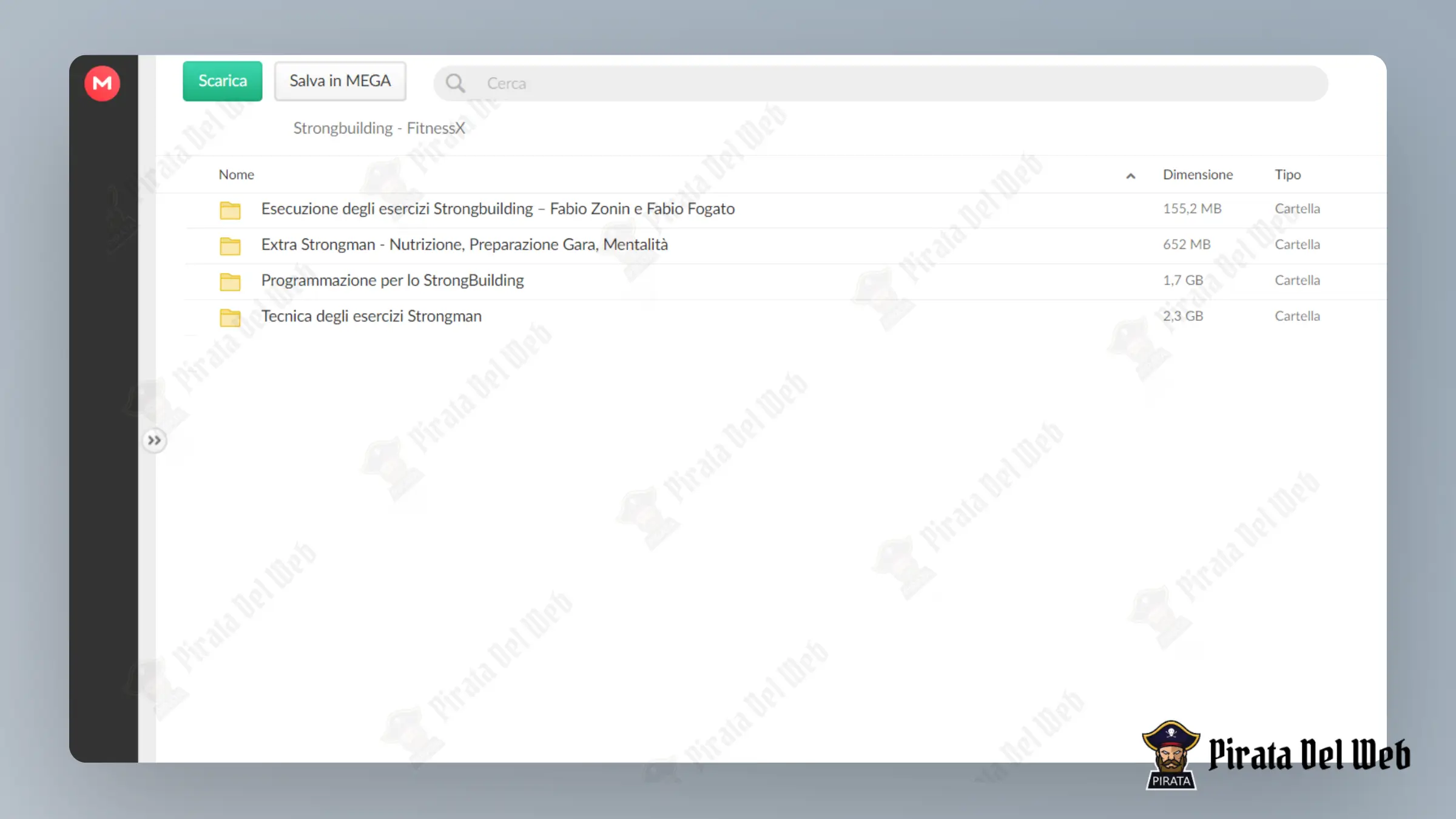Click the magnifying glass search icon

click(455, 83)
